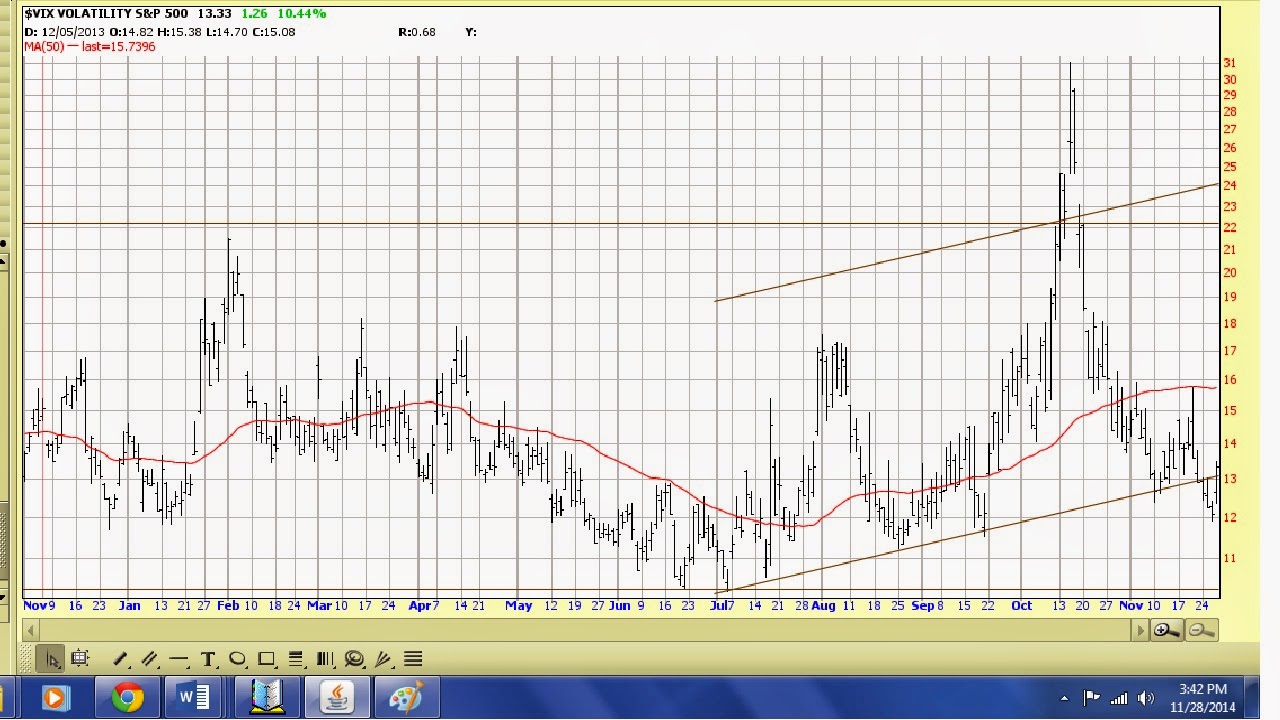The image size is (1280, 720).
Task: Click the close value C:15.08
Action: point(273,32)
